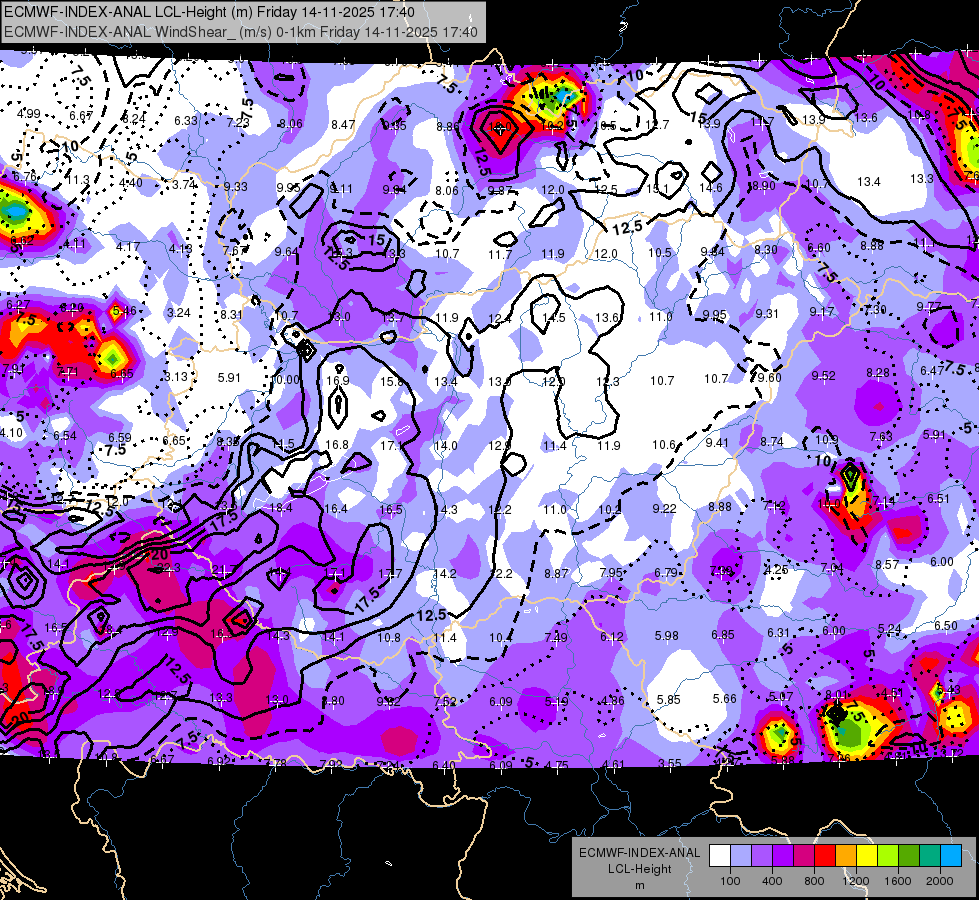Select the yellow legend color swatch

click(x=867, y=856)
